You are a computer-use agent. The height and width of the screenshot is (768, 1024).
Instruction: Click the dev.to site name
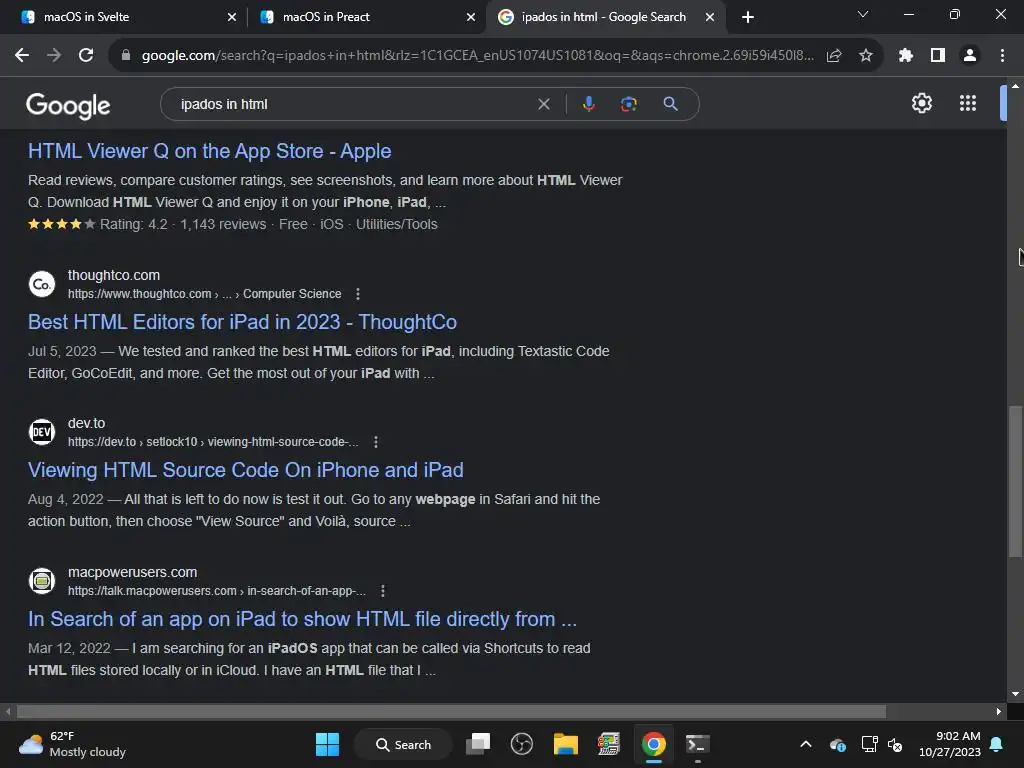pyautogui.click(x=86, y=423)
